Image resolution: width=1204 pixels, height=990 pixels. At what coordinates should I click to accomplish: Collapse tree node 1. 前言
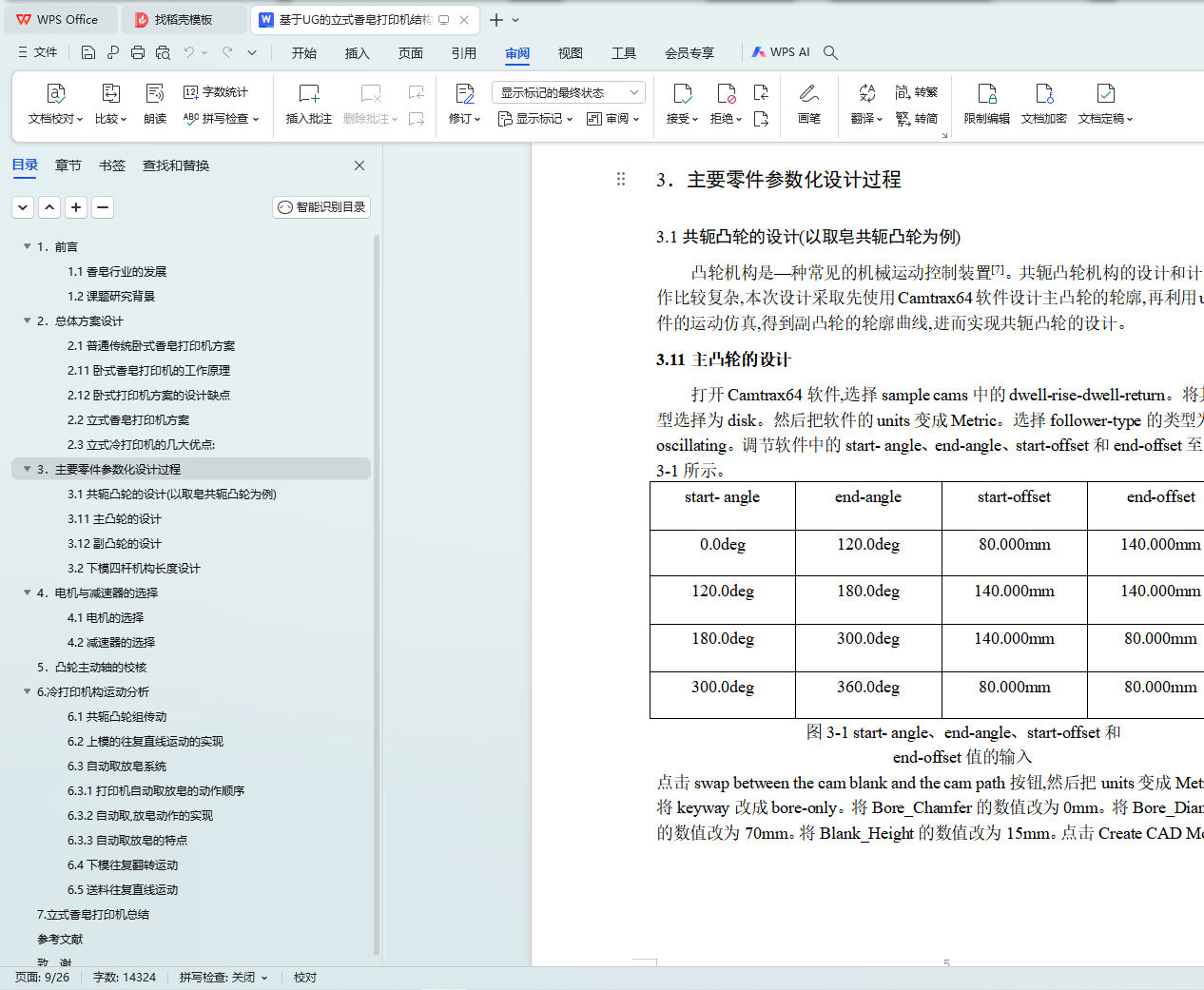tap(27, 246)
